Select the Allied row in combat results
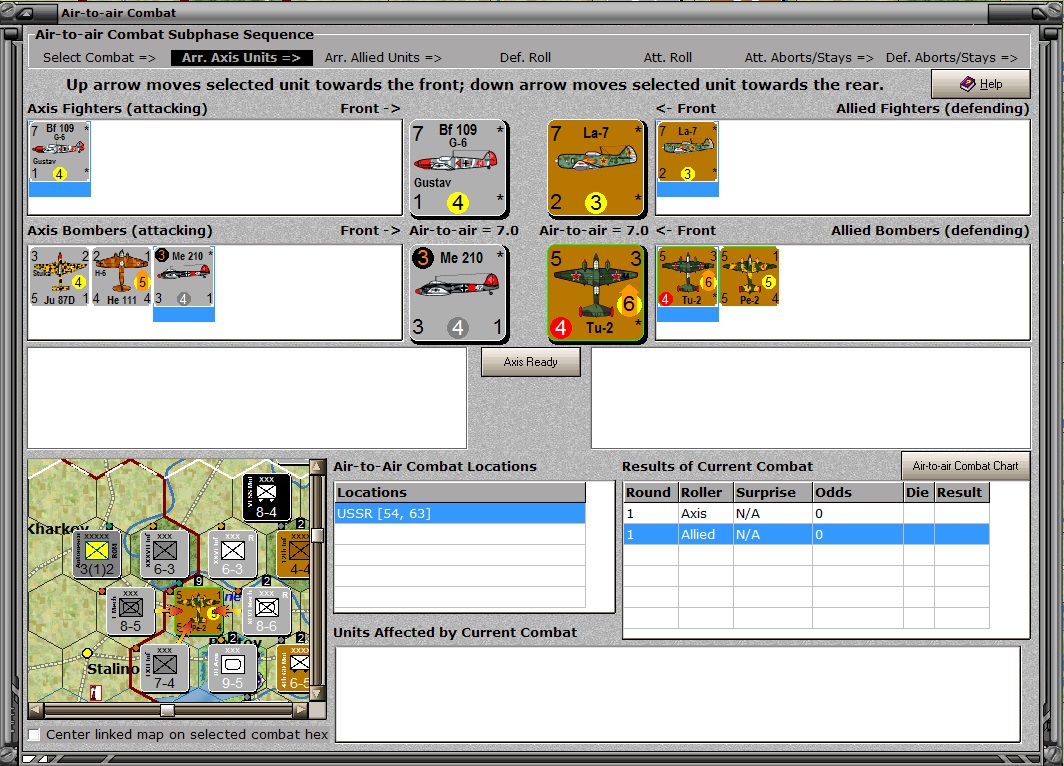Image resolution: width=1064 pixels, height=766 pixels. [x=806, y=535]
